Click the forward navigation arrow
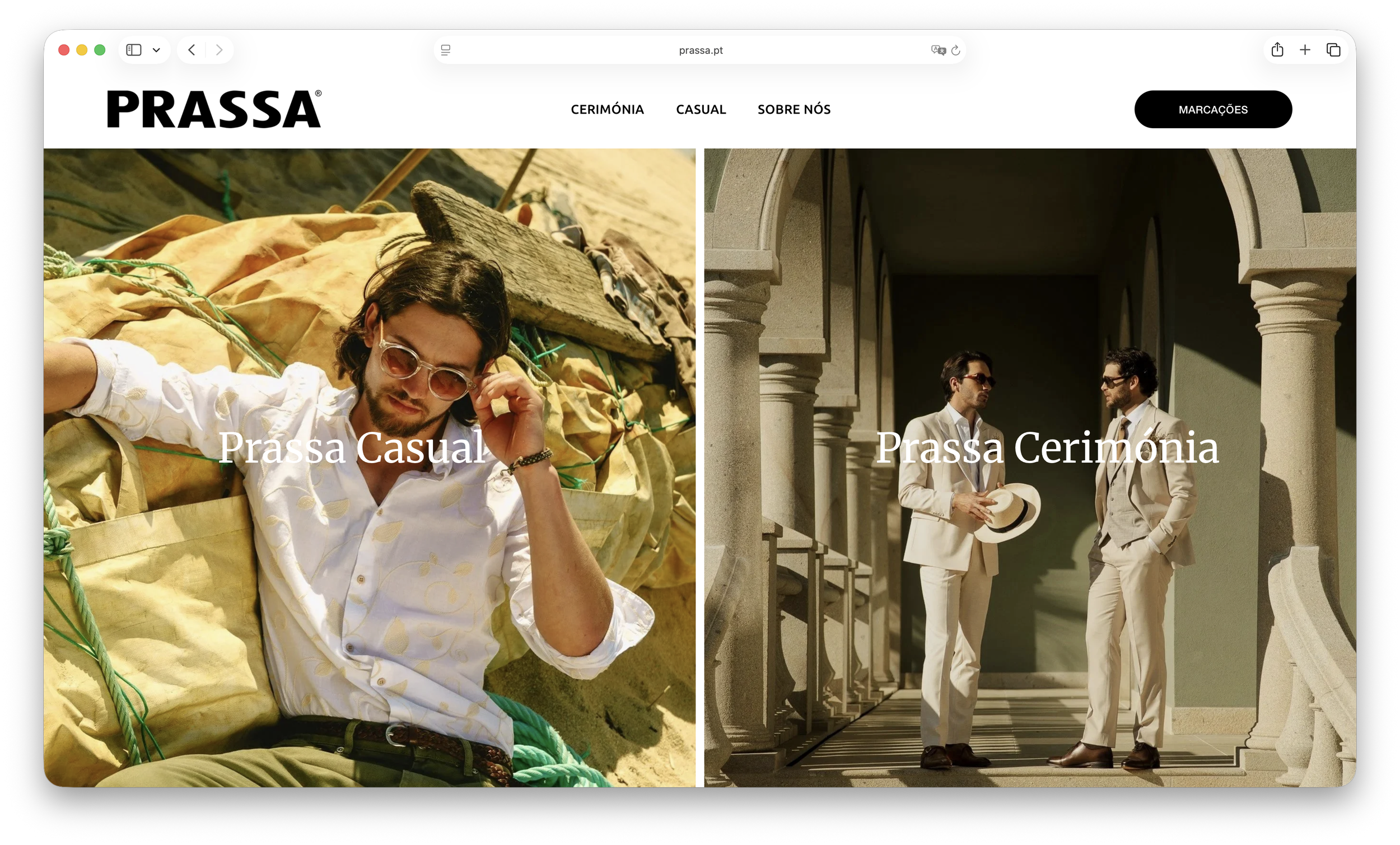1400x845 pixels. pos(219,50)
